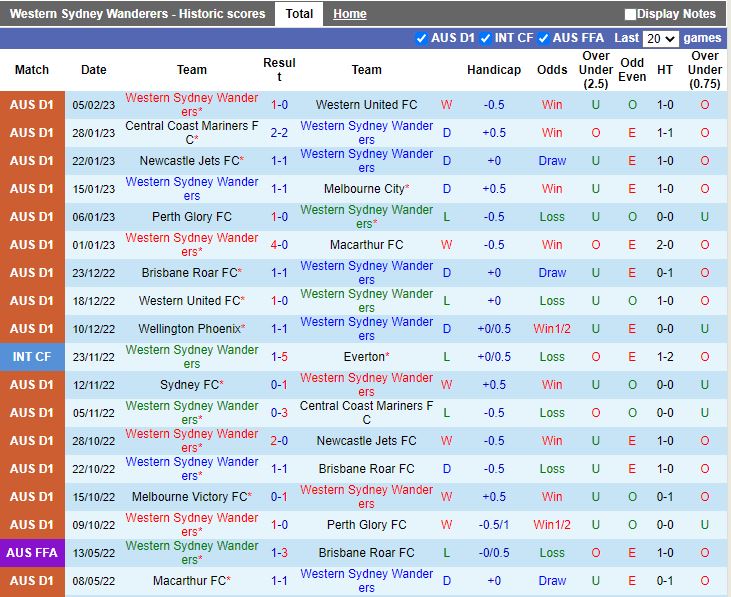Image resolution: width=731 pixels, height=597 pixels.
Task: Open Macarthur FC in 01/01/23 row
Action: [366, 245]
